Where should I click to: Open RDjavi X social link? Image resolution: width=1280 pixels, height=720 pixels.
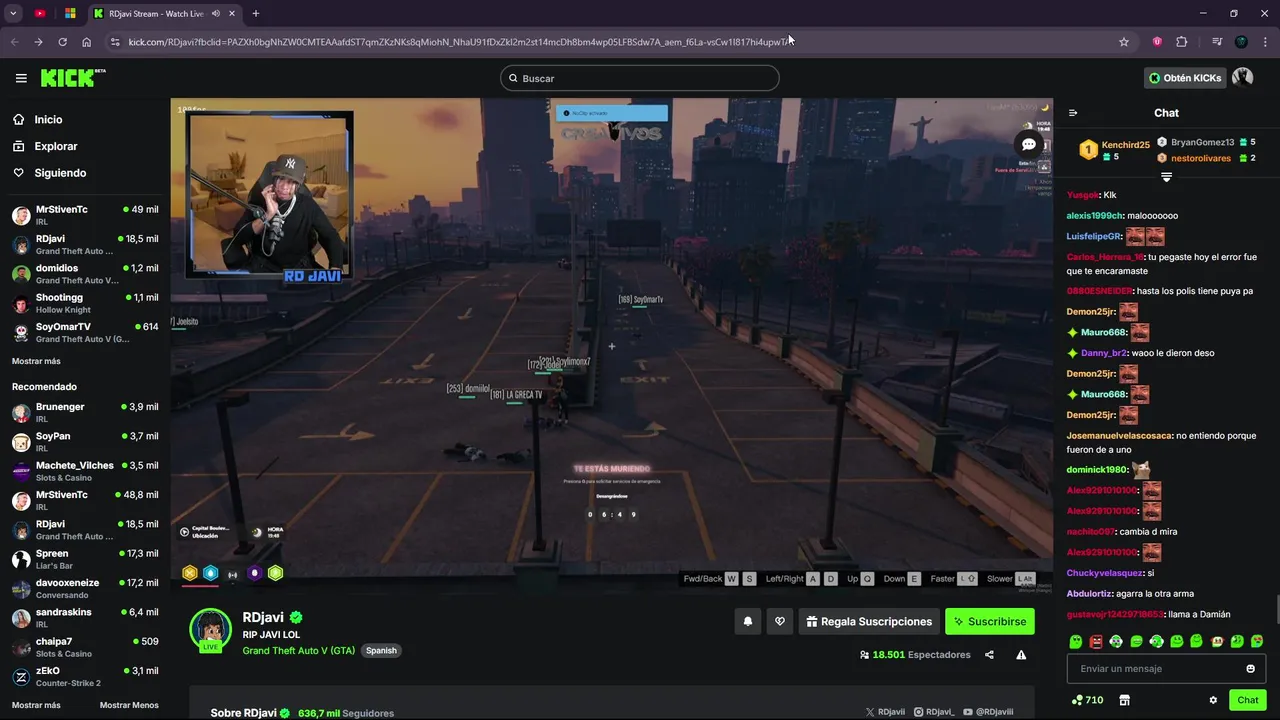click(x=885, y=712)
